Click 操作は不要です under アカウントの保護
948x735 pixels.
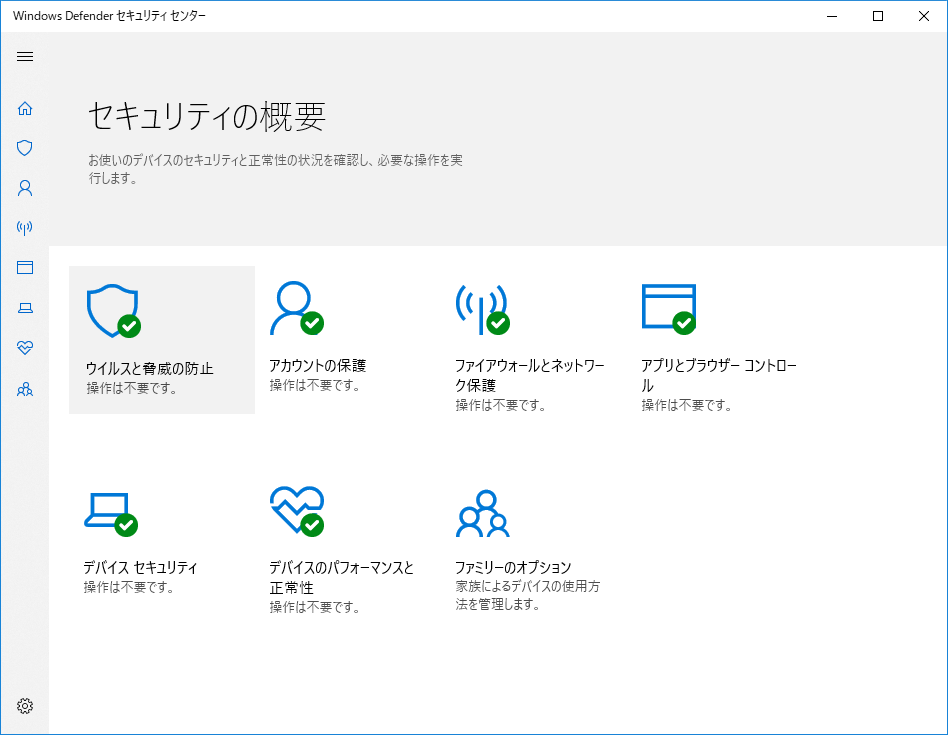(x=314, y=386)
